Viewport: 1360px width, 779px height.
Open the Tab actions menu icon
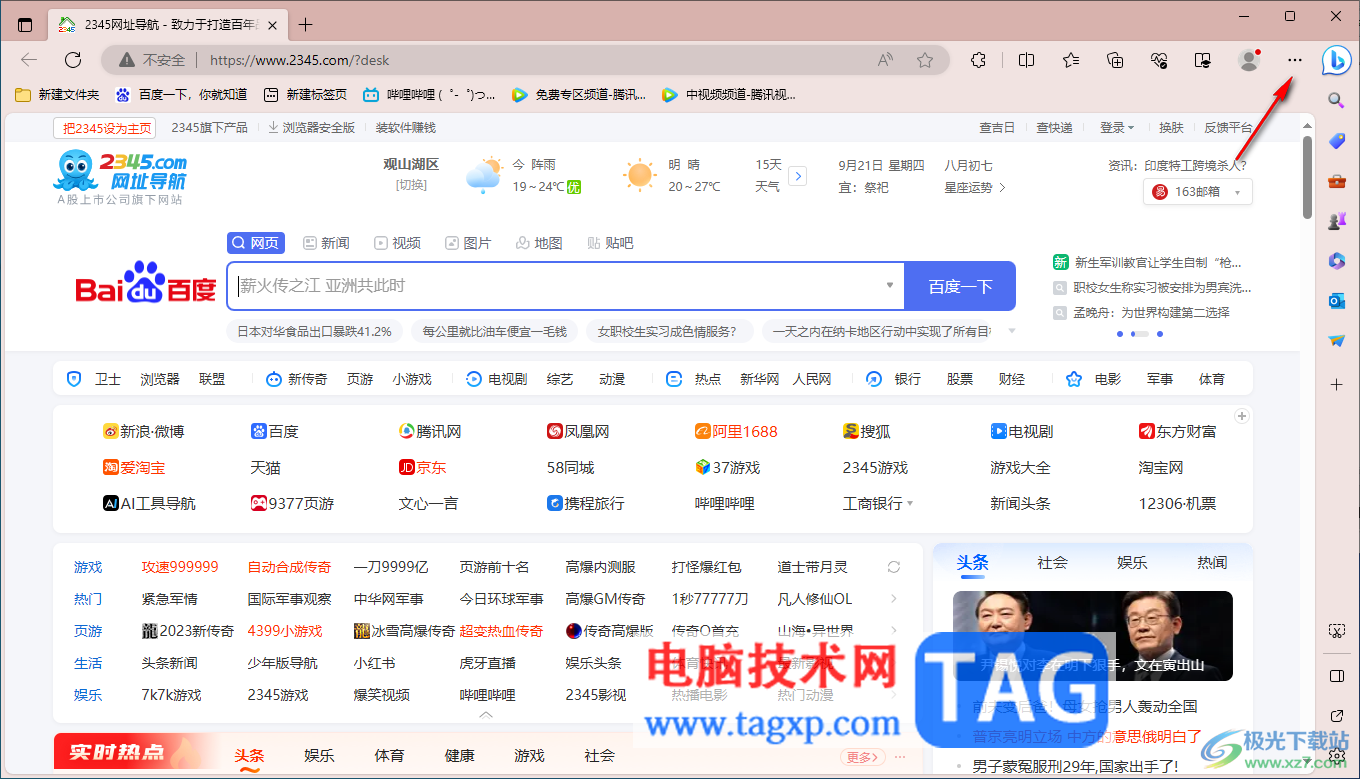[25, 25]
